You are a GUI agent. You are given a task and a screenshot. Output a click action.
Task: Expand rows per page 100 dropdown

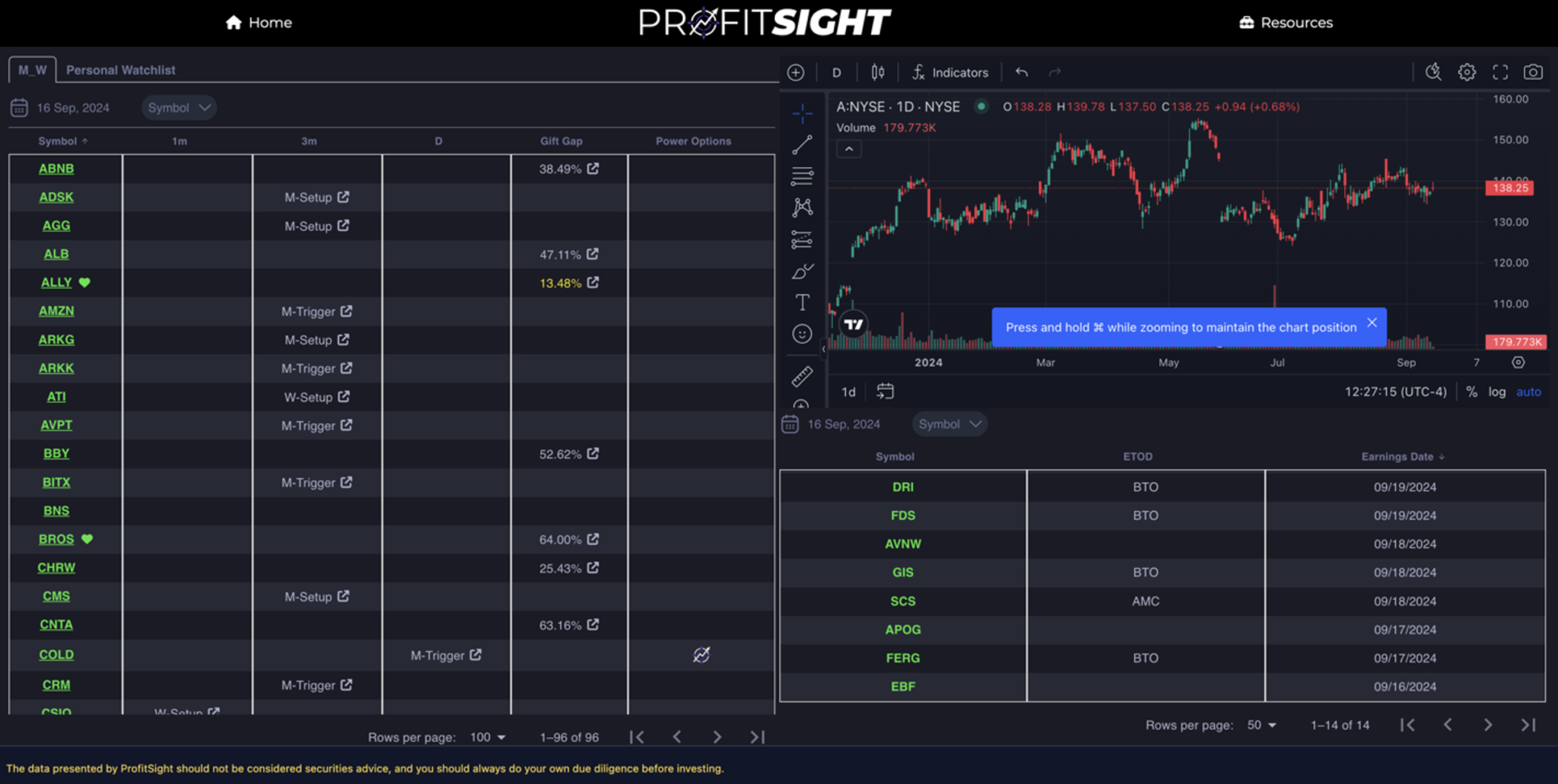(x=488, y=737)
